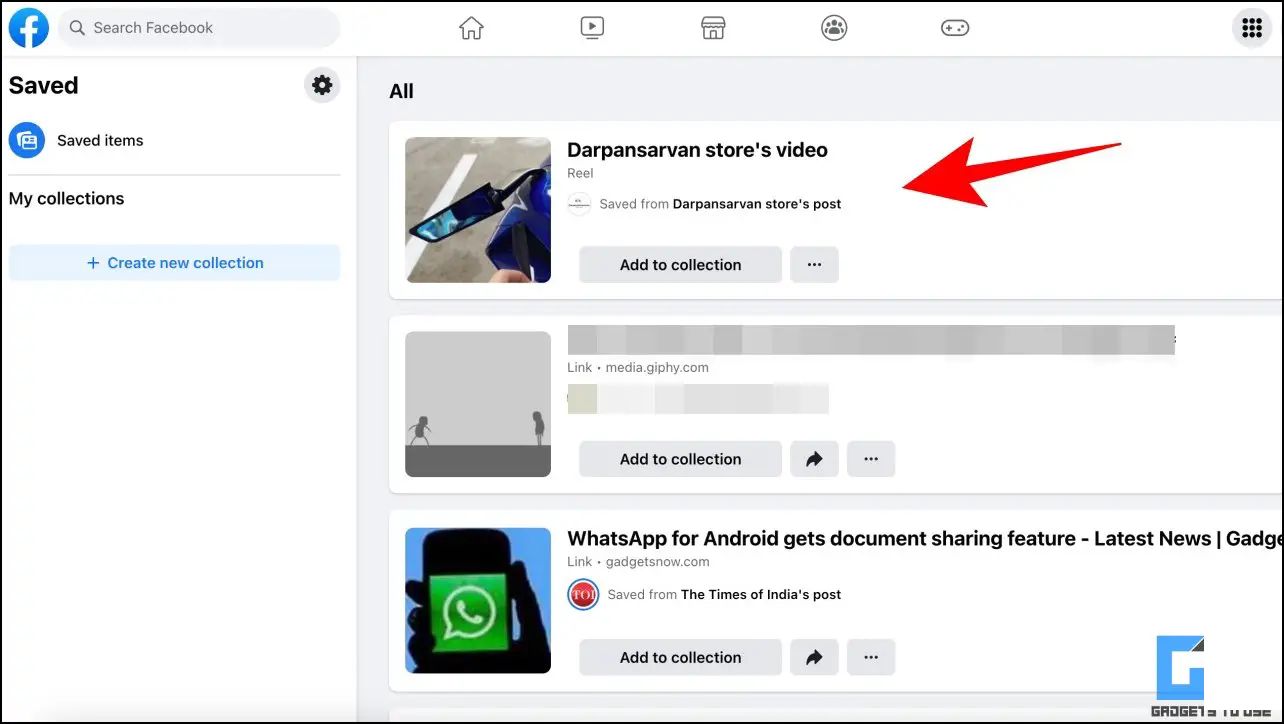Screen dimensions: 1284x724
Task: Click the Saved items icon
Action: pyautogui.click(x=27, y=140)
